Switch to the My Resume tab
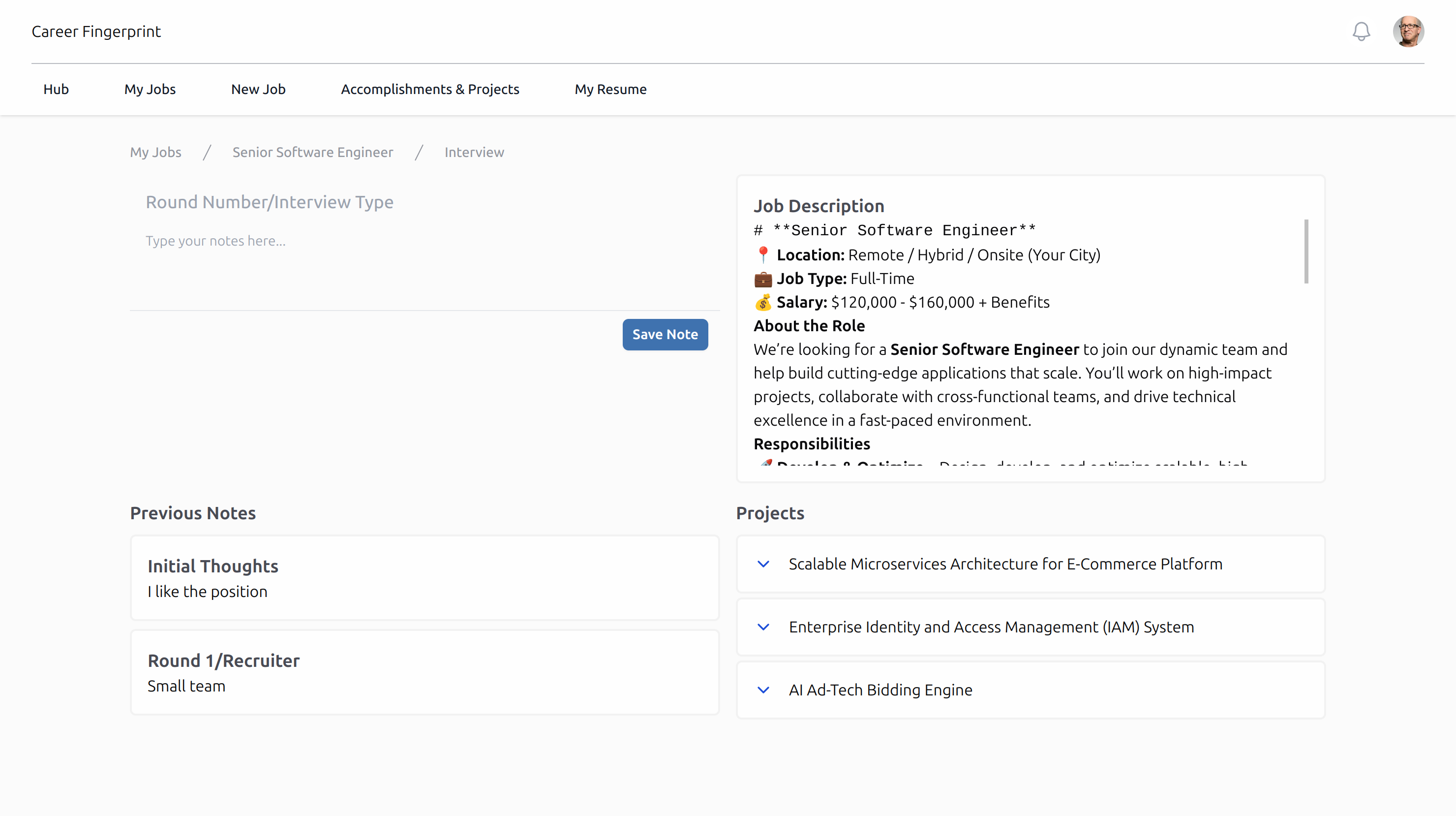Screen dimensions: 1456x816 611,89
